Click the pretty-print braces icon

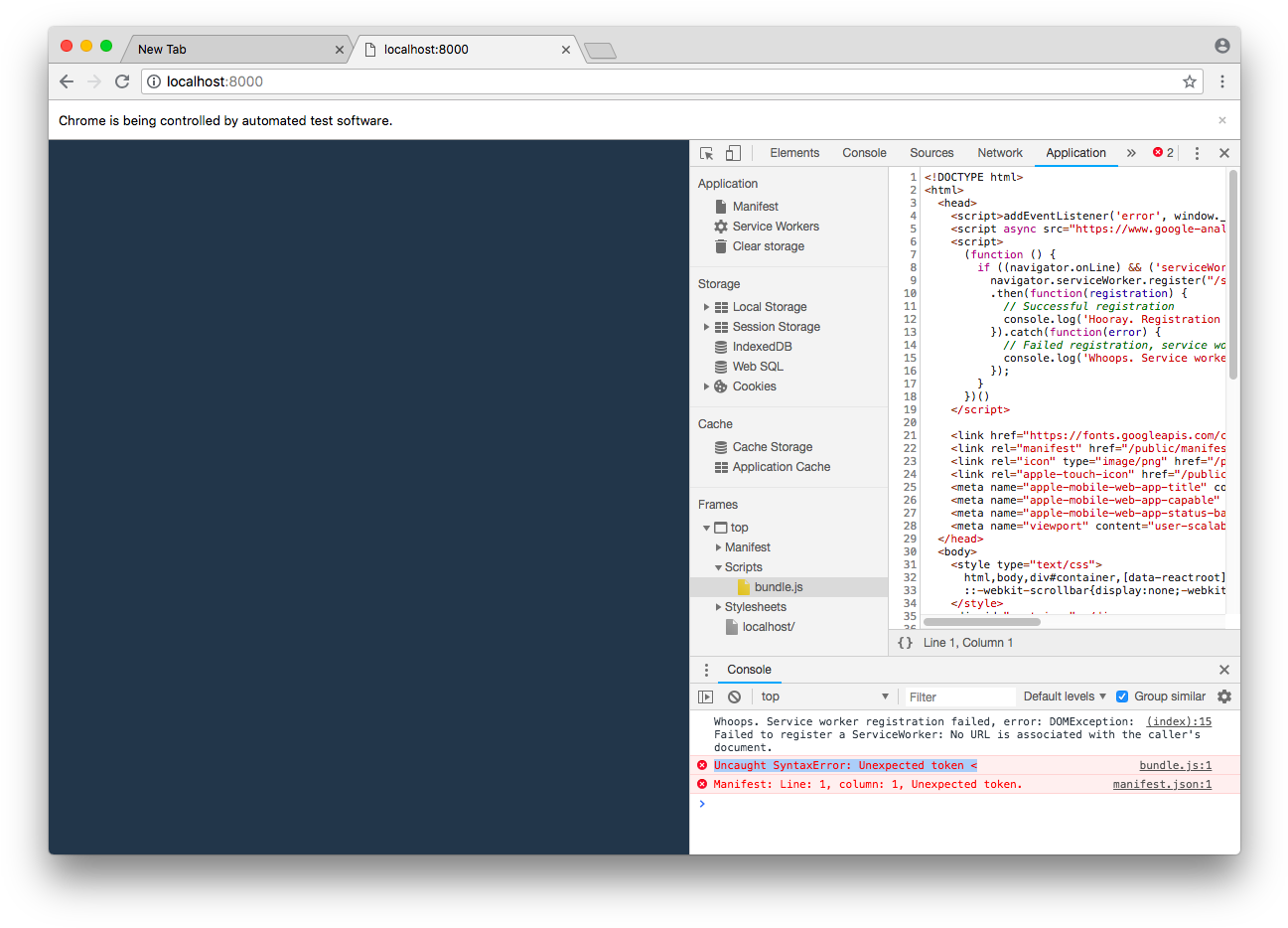point(905,642)
